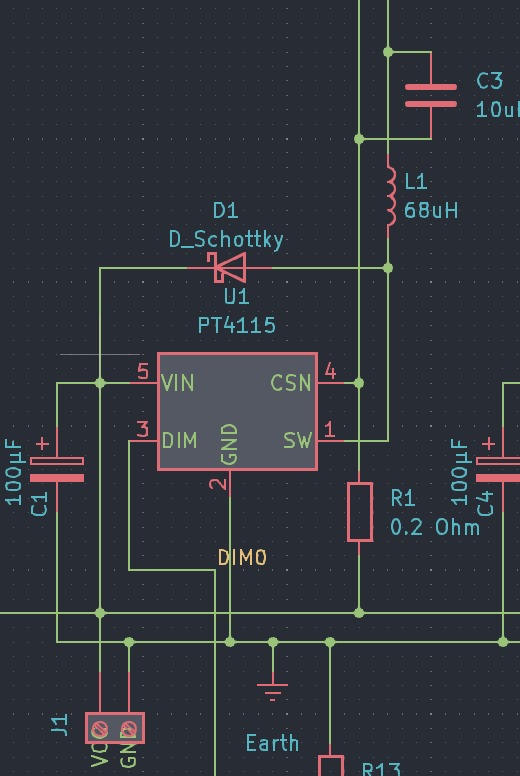
Task: Click pin number 4 of U1
Action: [x=330, y=372]
